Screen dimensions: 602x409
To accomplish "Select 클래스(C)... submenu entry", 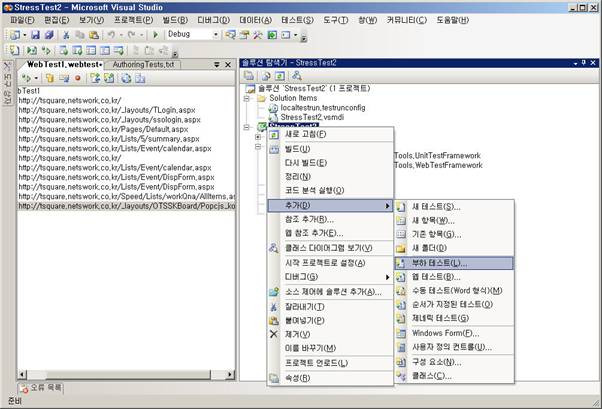I will (454, 376).
